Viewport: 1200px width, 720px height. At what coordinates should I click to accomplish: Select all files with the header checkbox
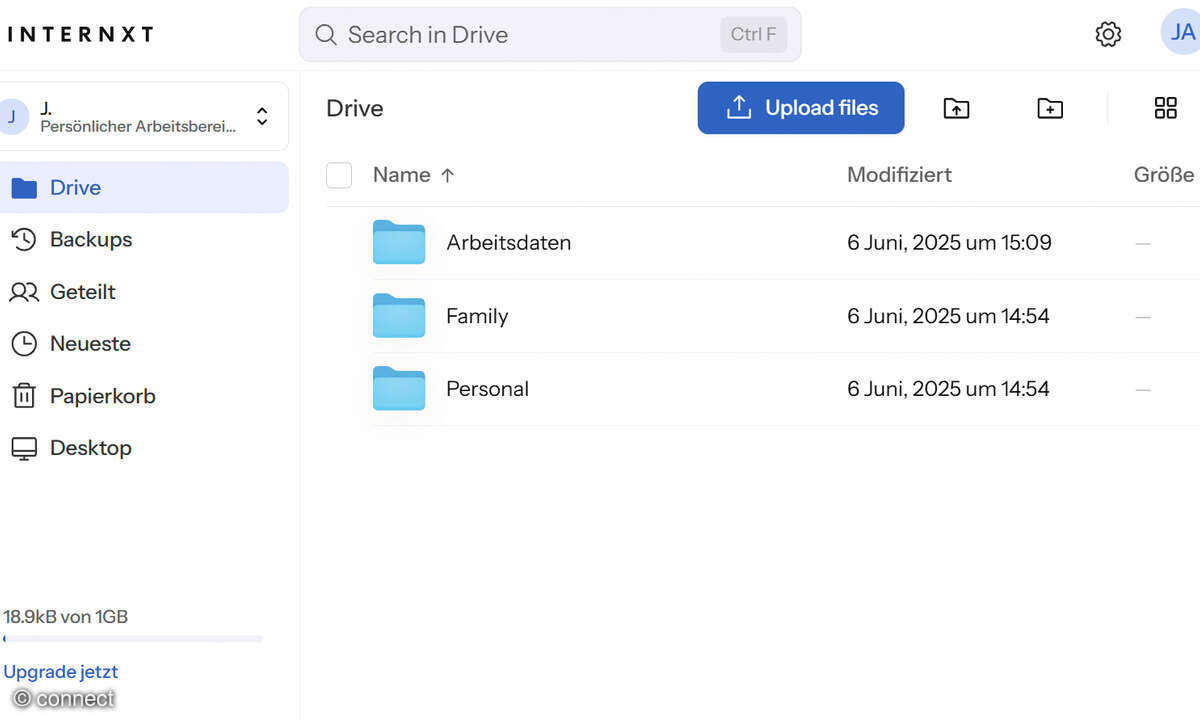pos(338,174)
